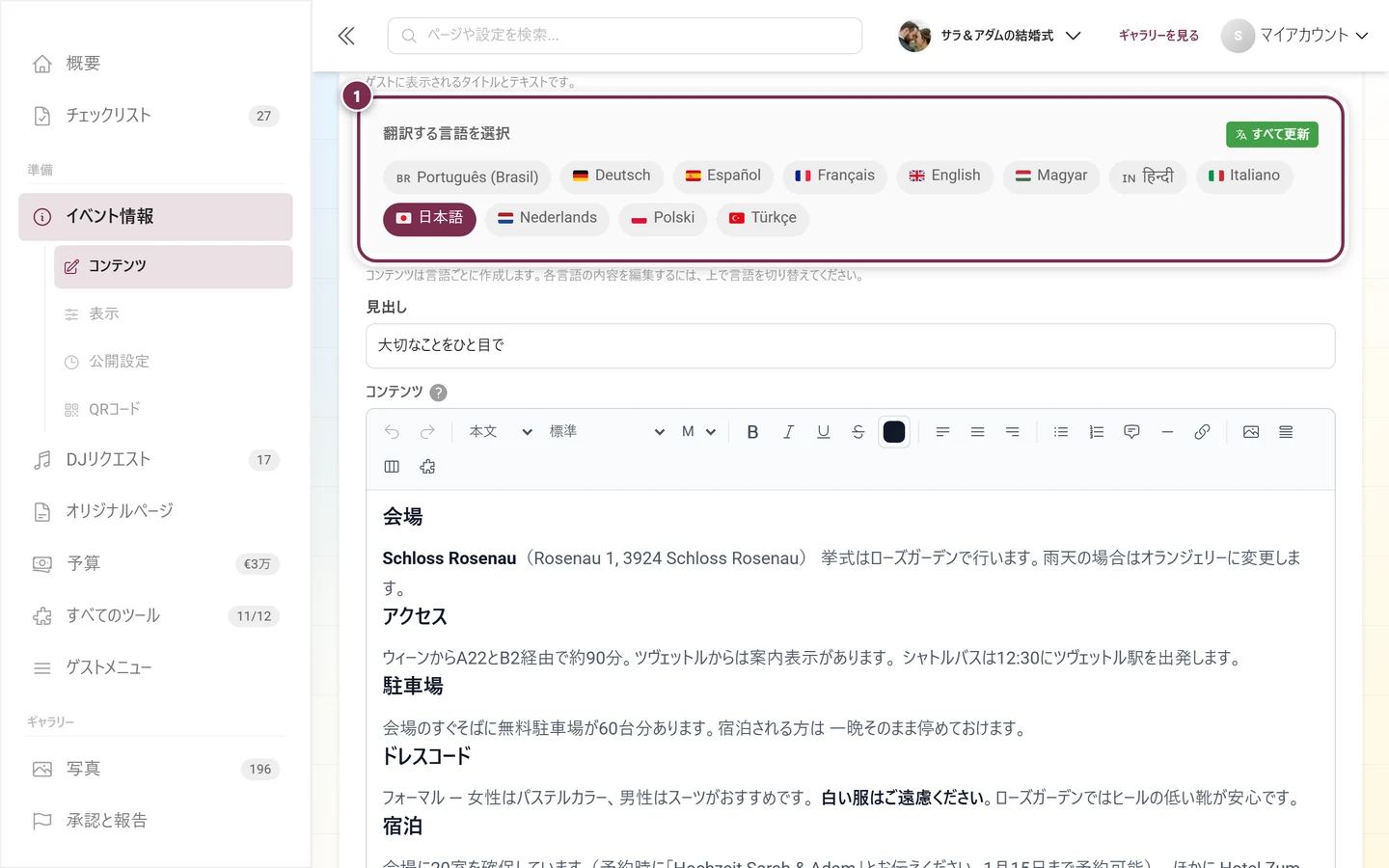Viewport: 1389px width, 868px height.
Task: Insert a horizontal divider line
Action: 1167,432
